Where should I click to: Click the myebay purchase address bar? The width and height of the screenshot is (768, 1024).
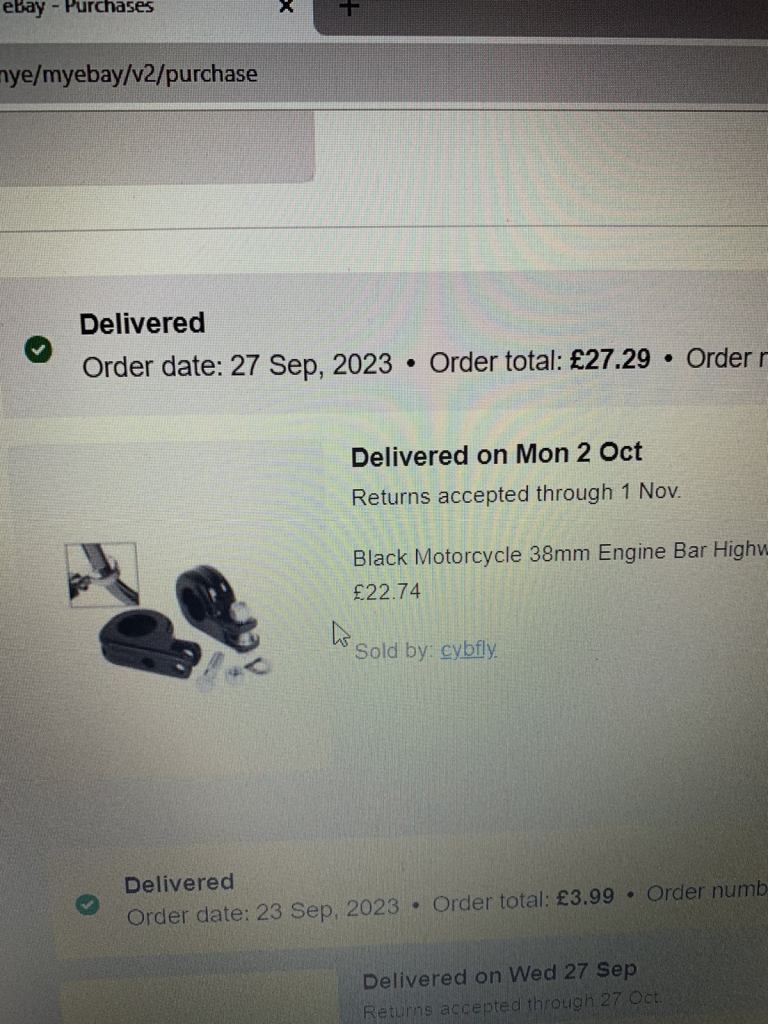tap(384, 74)
